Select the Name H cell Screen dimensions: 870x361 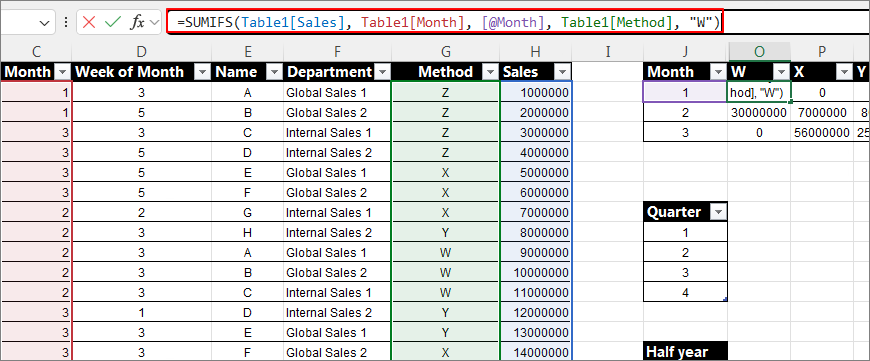tap(247, 232)
